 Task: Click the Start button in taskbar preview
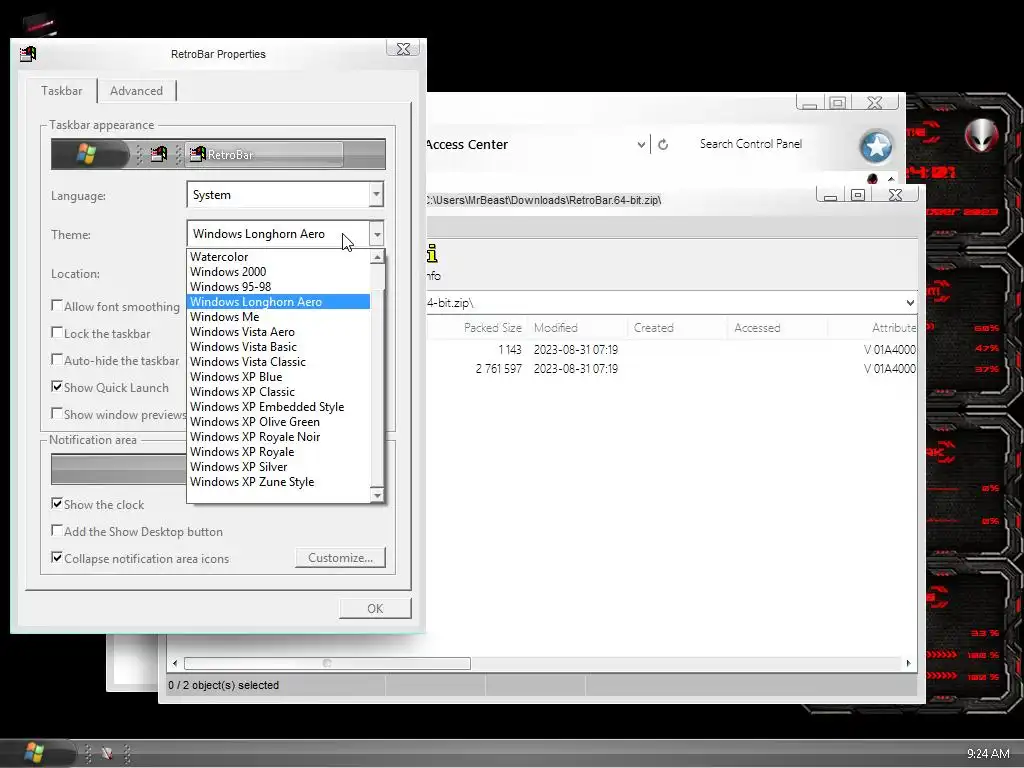tap(90, 154)
